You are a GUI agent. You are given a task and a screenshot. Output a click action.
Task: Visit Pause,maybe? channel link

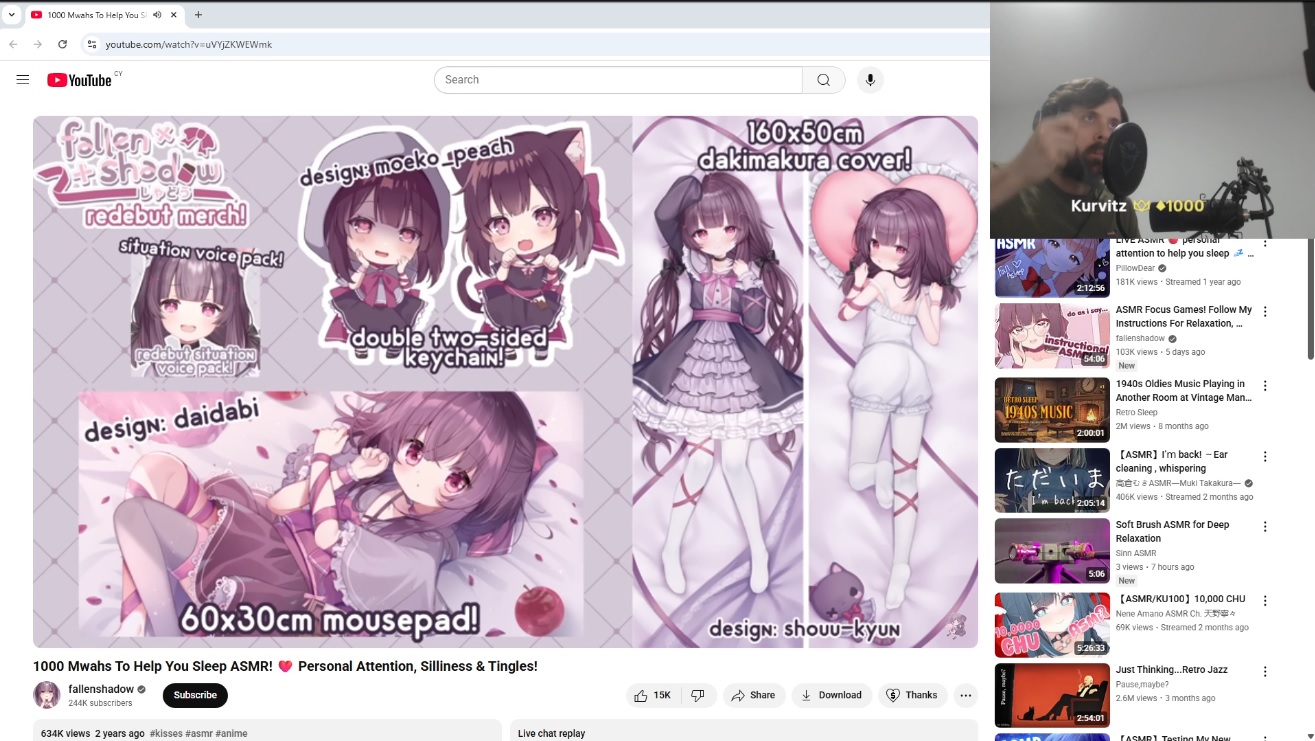(x=1143, y=684)
